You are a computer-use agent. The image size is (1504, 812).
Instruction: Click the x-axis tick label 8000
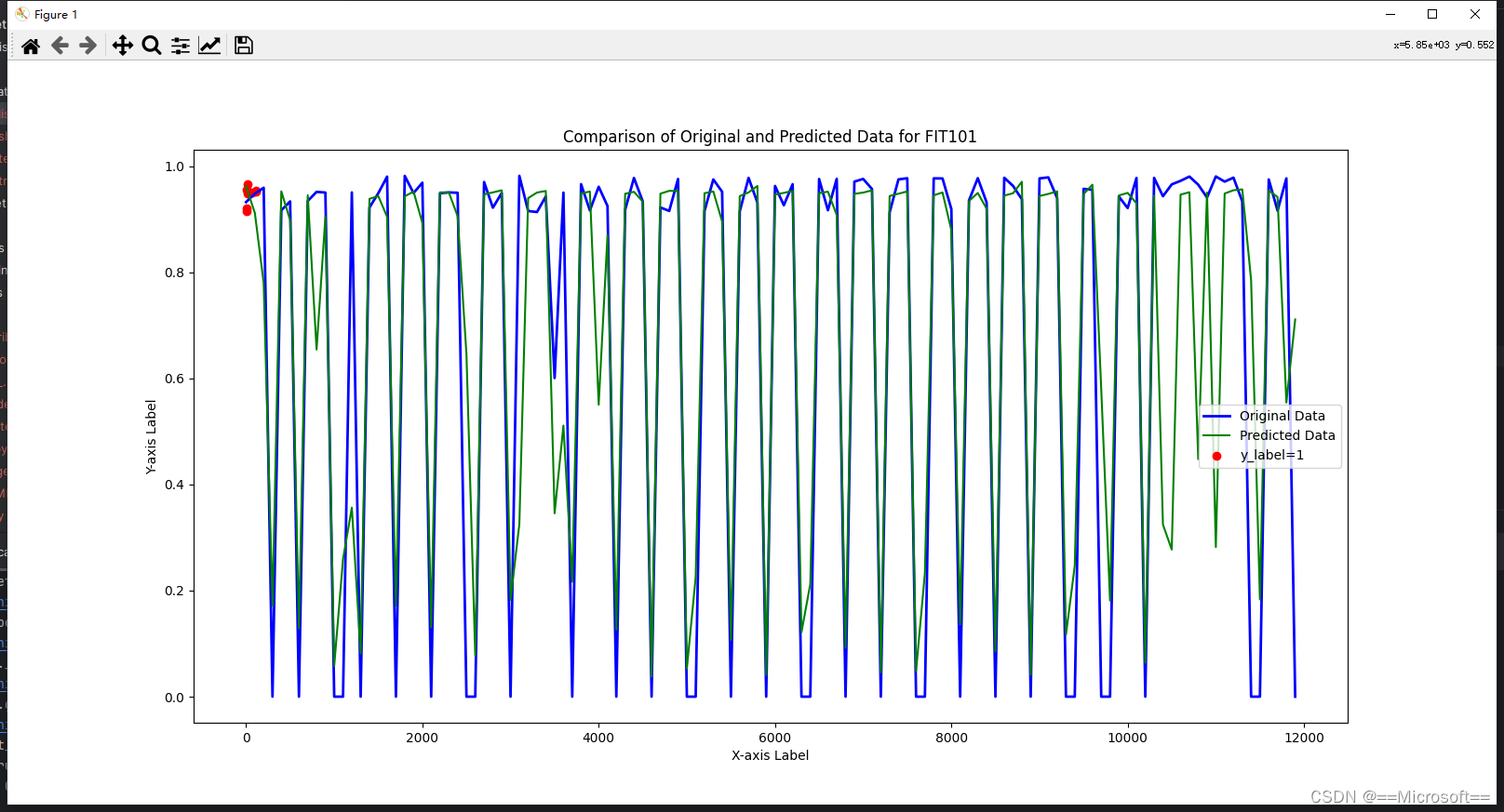tap(951, 738)
